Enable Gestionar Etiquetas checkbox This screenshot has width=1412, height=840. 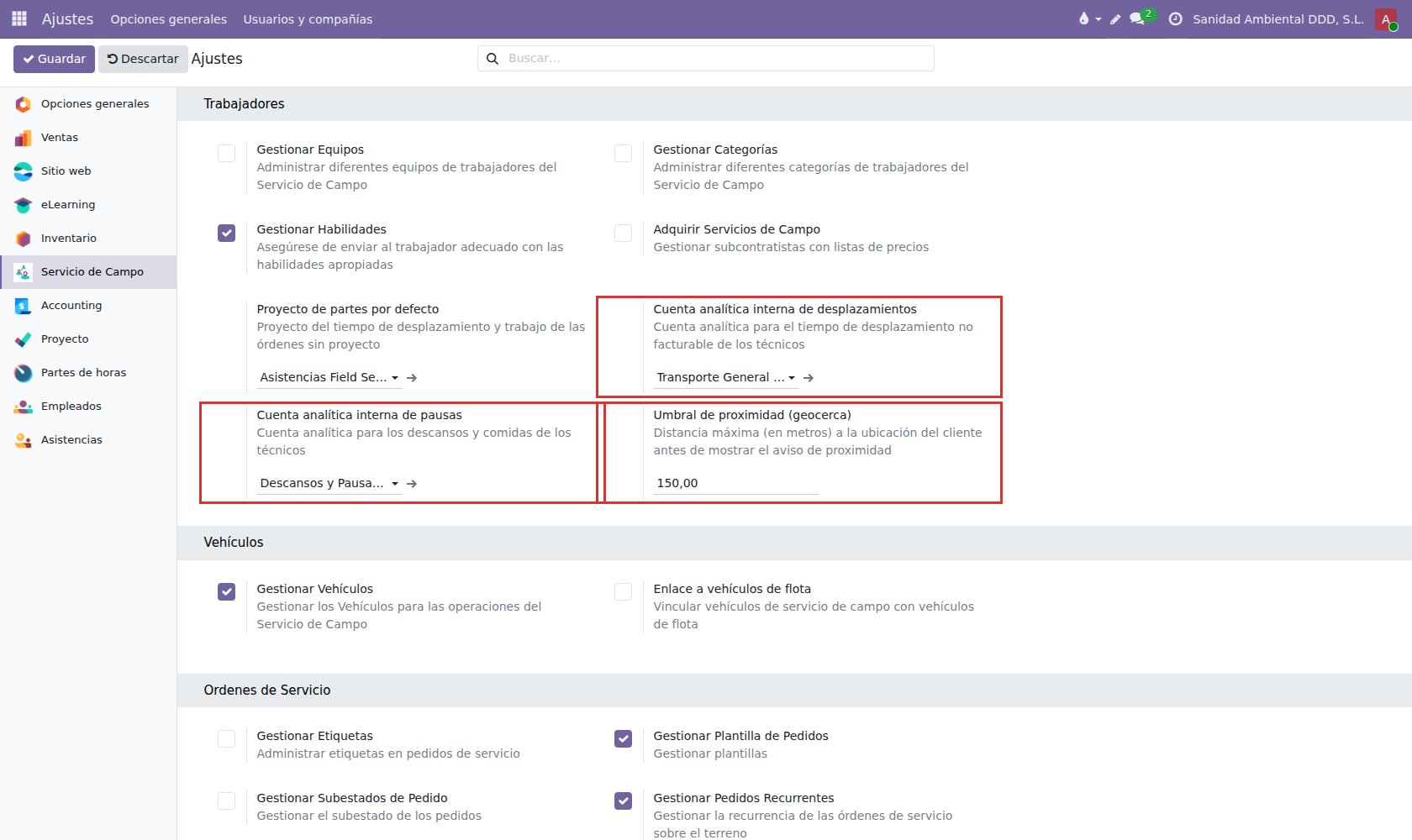coord(226,738)
